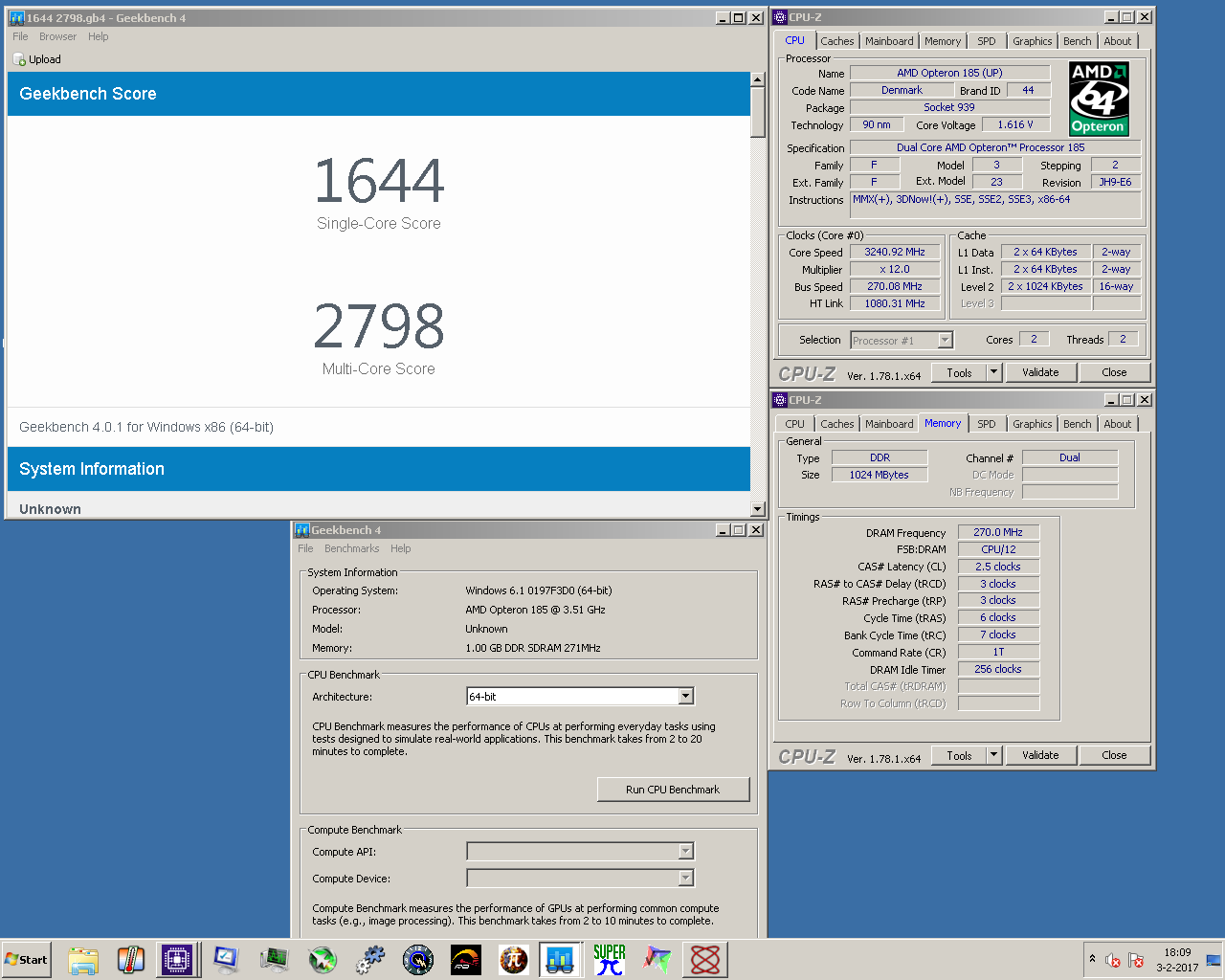Click Close button in bottom CPU-Z window
The height and width of the screenshot is (980, 1225).
coord(1114,755)
